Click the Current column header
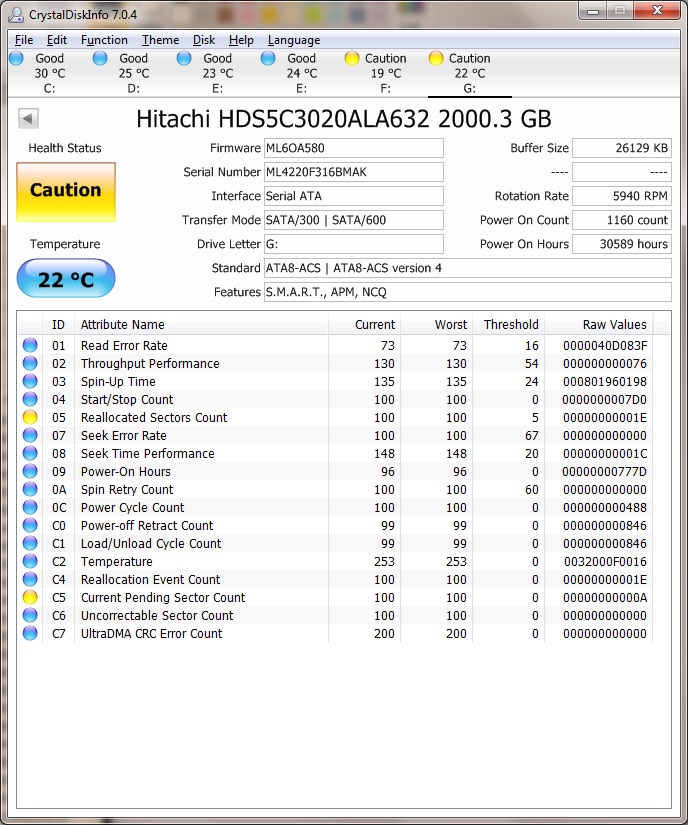This screenshot has width=688, height=825. (x=365, y=325)
